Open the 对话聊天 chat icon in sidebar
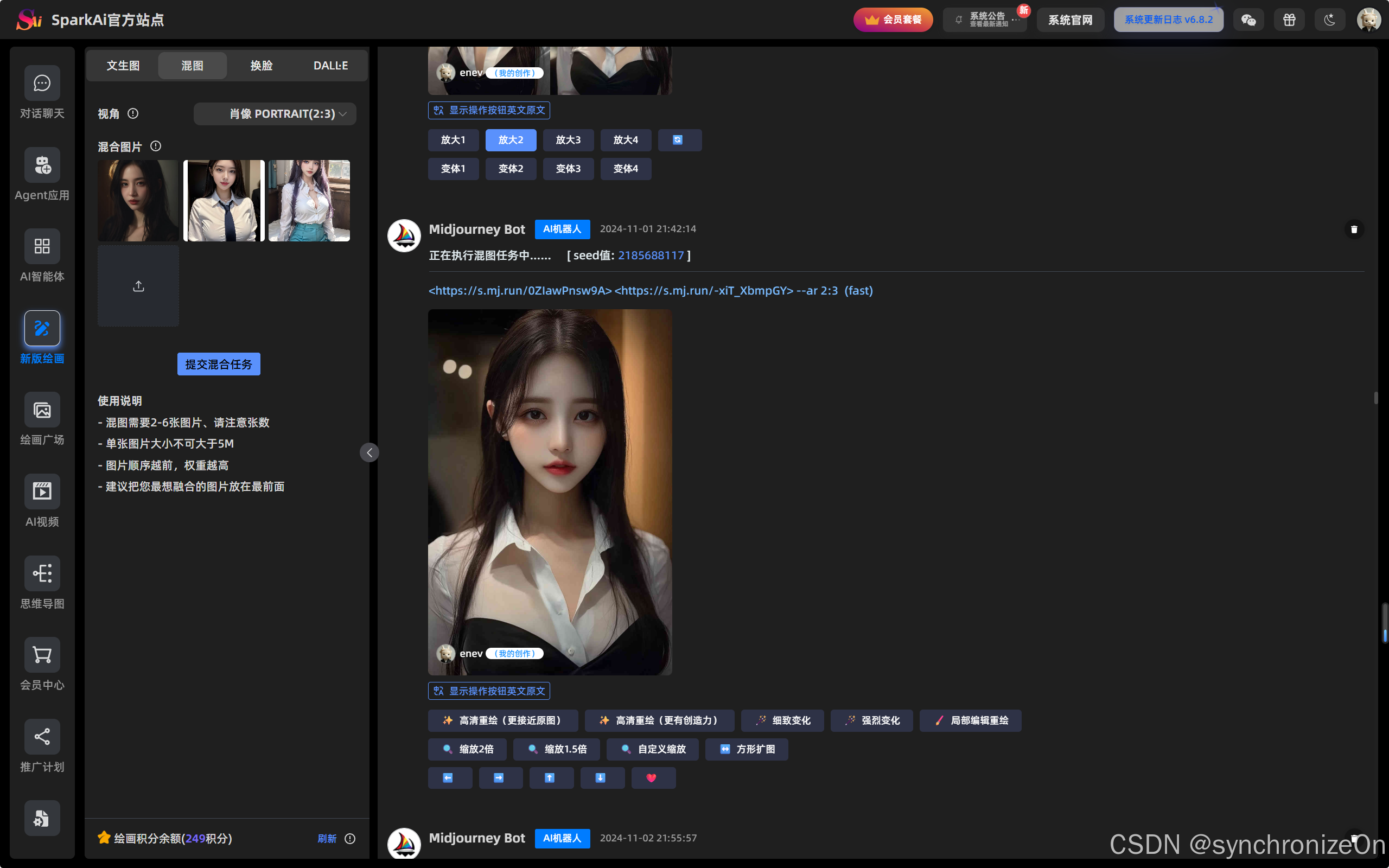The height and width of the screenshot is (868, 1389). (x=42, y=83)
